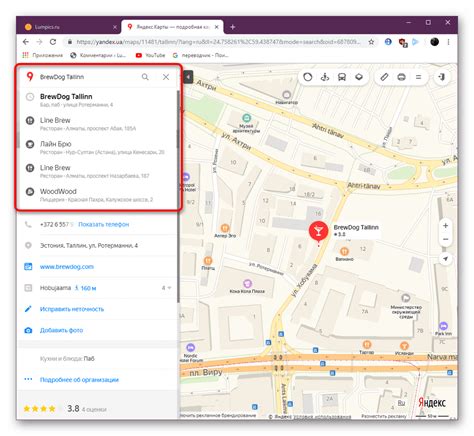Image resolution: width=474 pixels, height=436 pixels.
Task: Click the pencil icon beside Исправить неточность
Action: click(28, 309)
